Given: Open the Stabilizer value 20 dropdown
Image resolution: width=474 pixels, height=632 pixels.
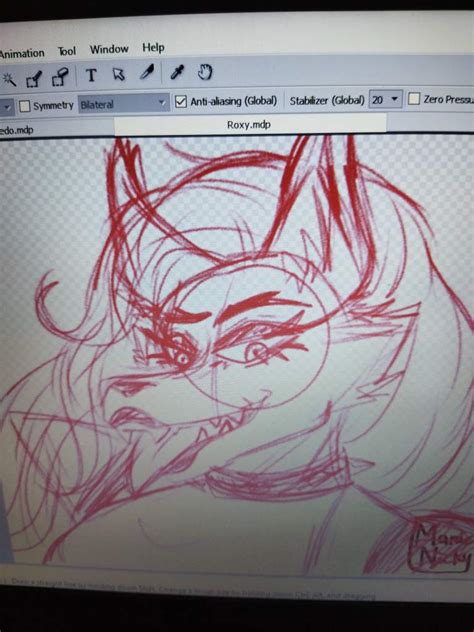Looking at the screenshot, I should pos(385,99).
